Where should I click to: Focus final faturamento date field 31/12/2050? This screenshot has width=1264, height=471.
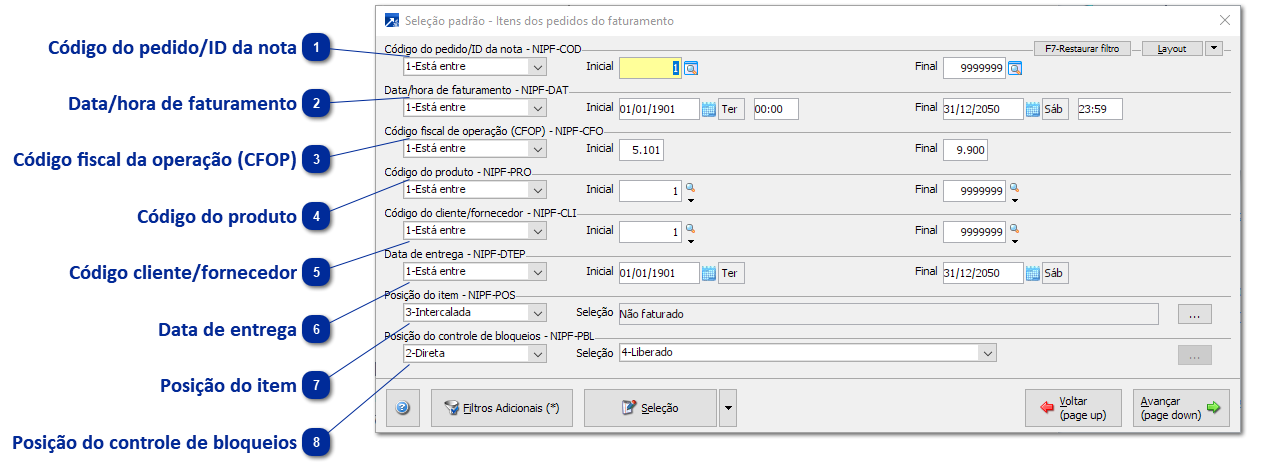coord(983,109)
